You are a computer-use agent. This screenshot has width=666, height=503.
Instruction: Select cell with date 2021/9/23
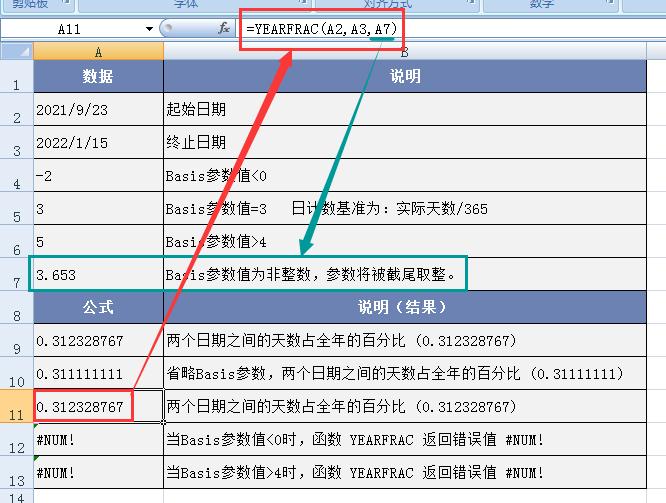tap(98, 109)
